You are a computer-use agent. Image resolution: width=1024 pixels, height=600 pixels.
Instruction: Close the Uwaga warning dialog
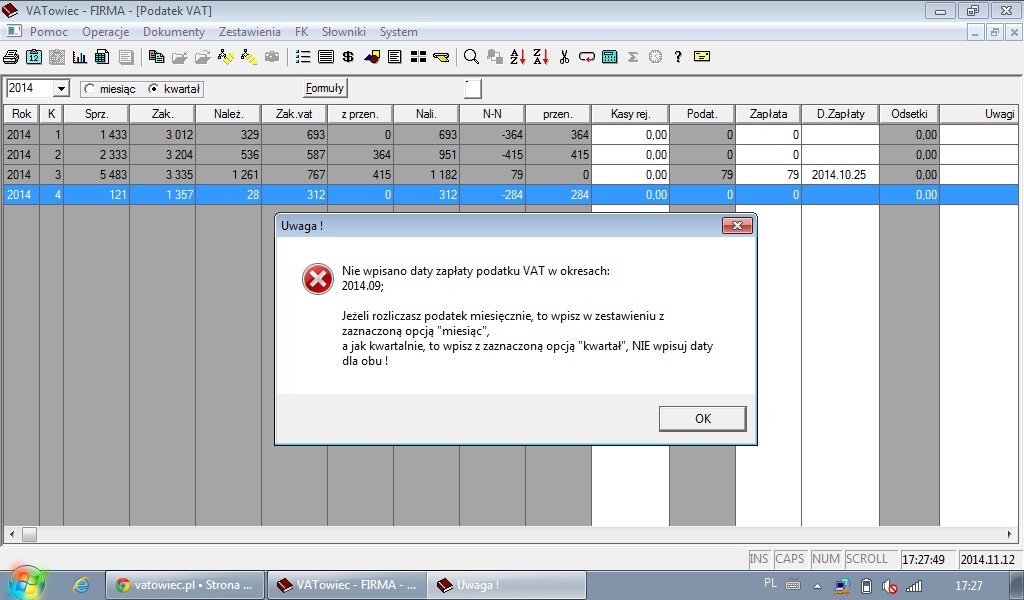coord(703,418)
